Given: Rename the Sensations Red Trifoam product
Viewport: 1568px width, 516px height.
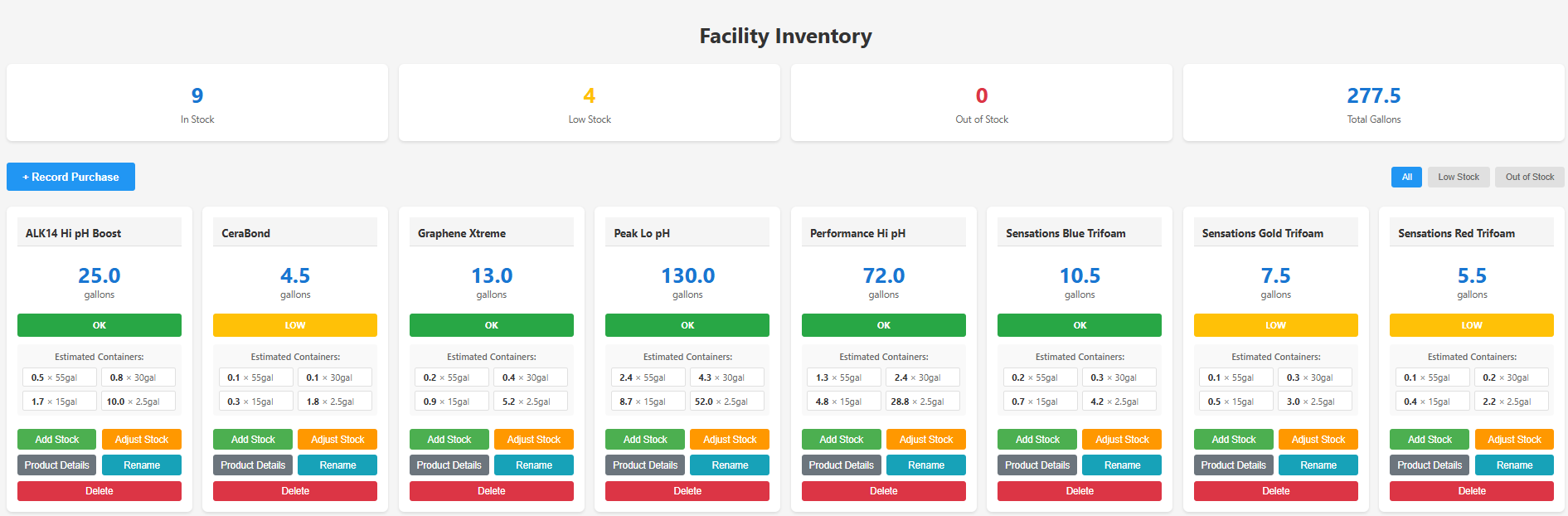Looking at the screenshot, I should pyautogui.click(x=1514, y=465).
